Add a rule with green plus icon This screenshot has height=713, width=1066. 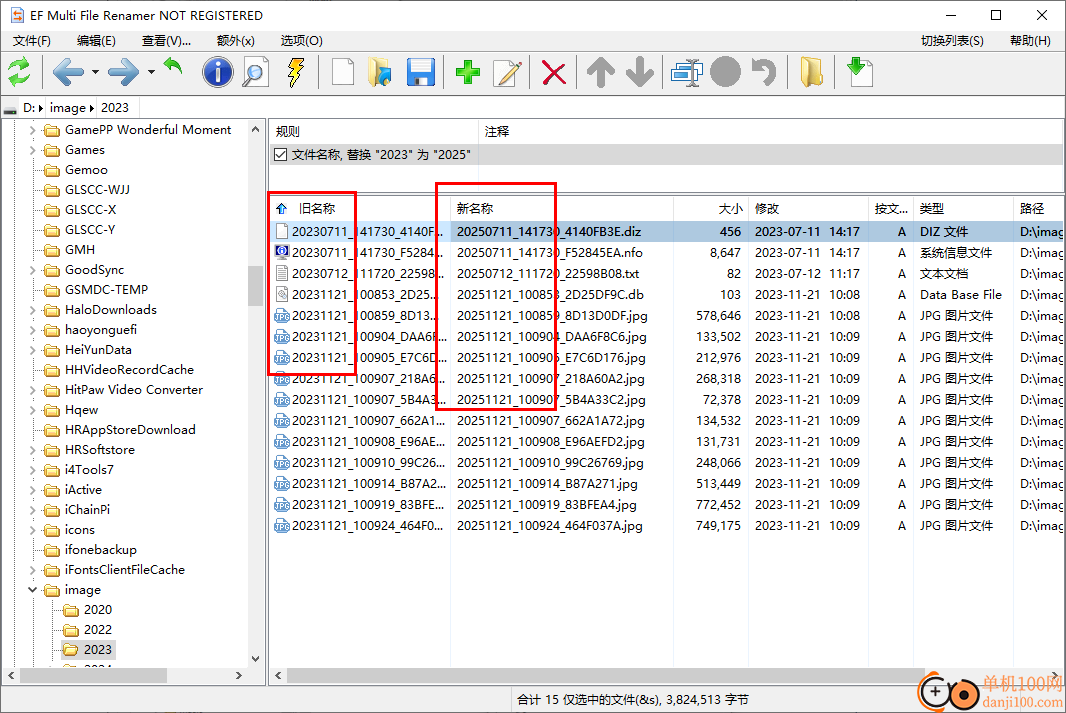point(468,72)
